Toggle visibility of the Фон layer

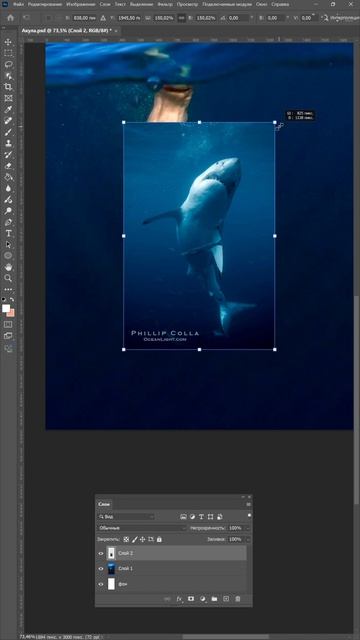tap(101, 584)
